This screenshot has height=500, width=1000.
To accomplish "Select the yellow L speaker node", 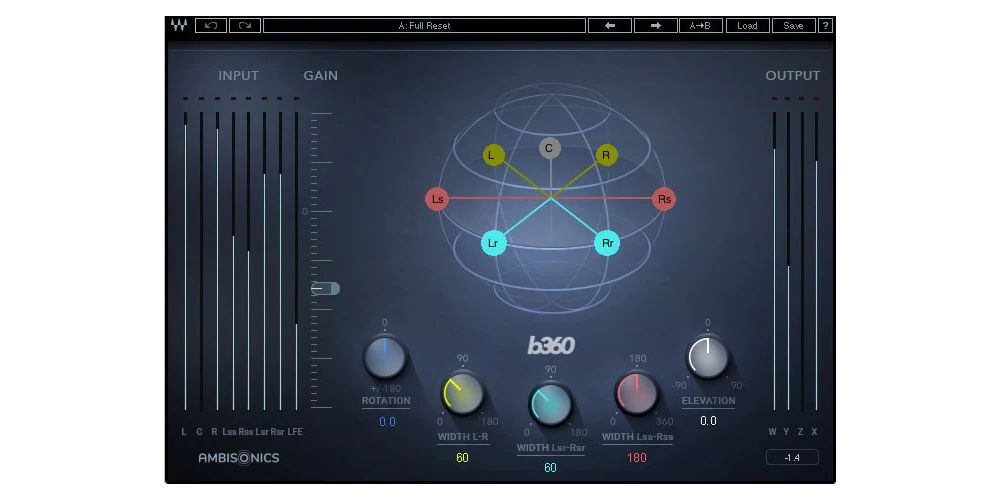I will coord(492,155).
